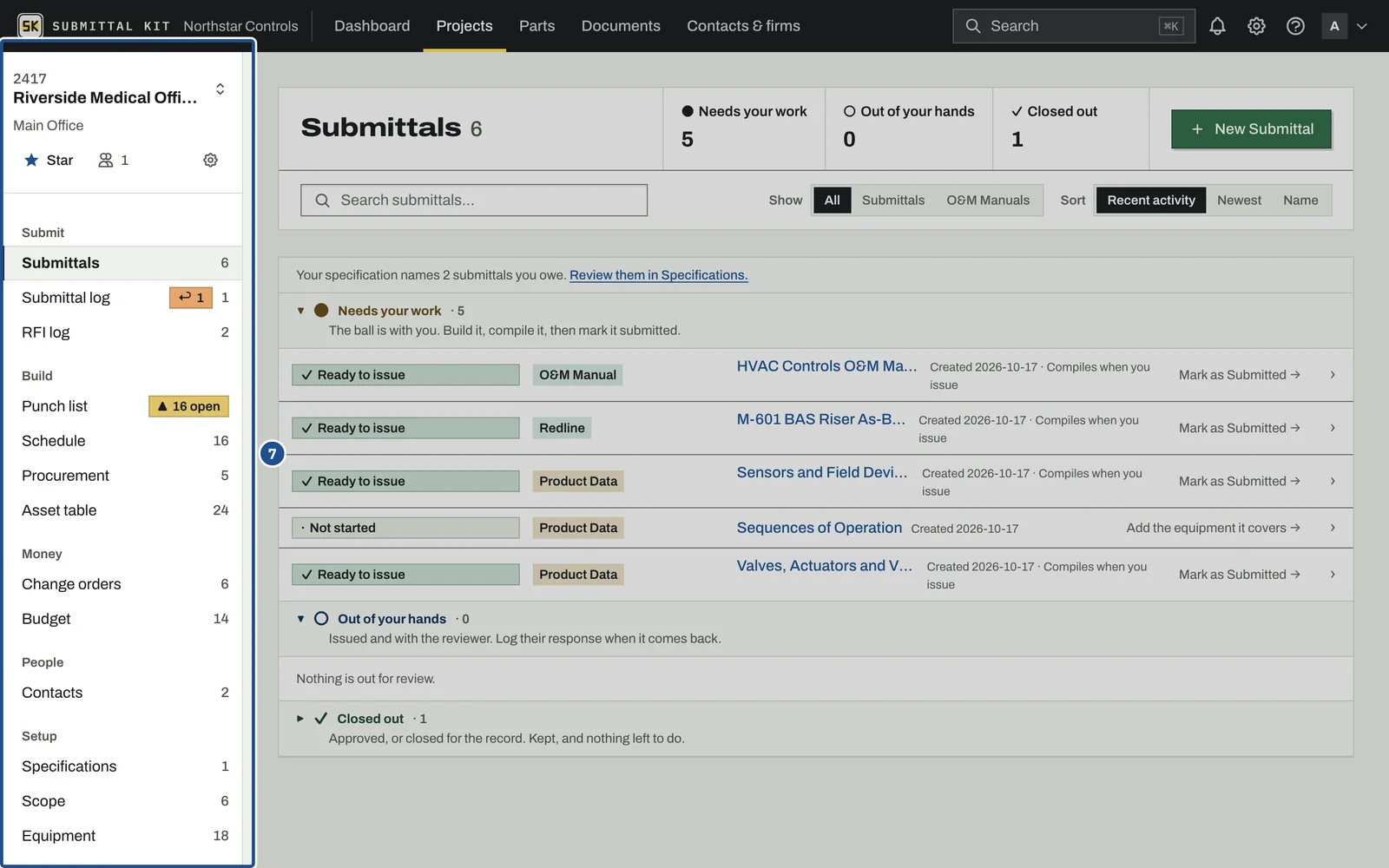Open the notifications bell
Screen dimensions: 1389x868
coord(1217,26)
